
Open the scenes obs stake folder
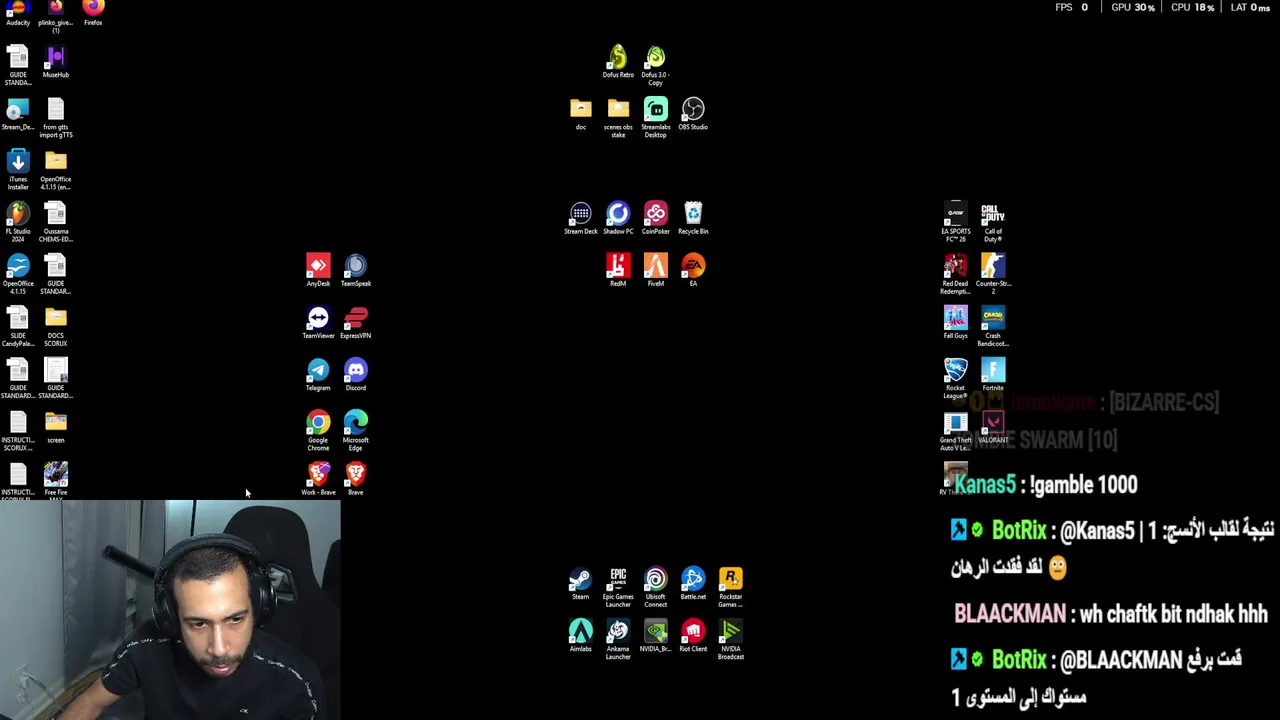click(618, 117)
